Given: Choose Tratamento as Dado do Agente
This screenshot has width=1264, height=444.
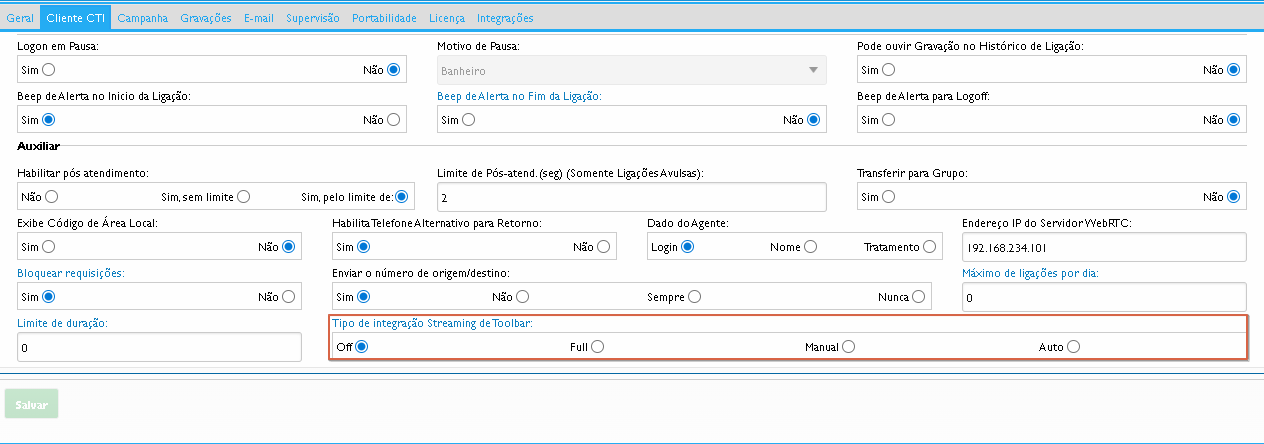Looking at the screenshot, I should point(930,247).
